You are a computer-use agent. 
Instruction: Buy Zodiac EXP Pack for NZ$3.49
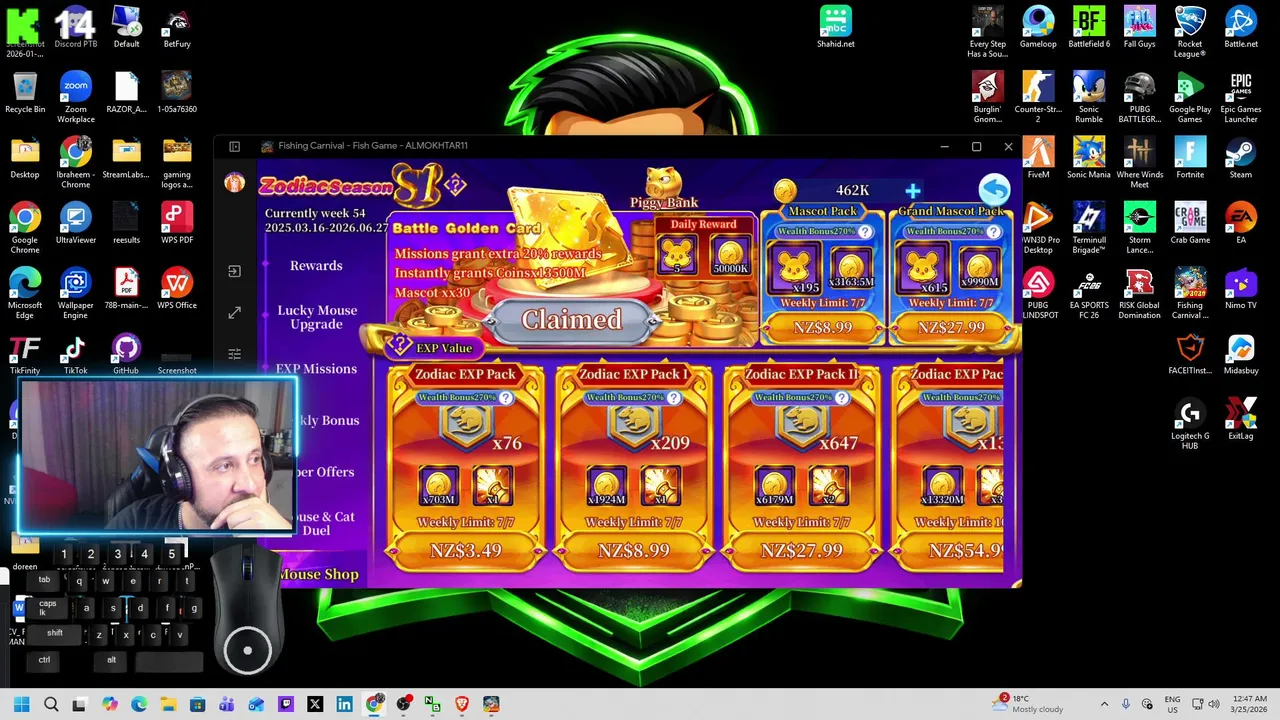pos(465,550)
